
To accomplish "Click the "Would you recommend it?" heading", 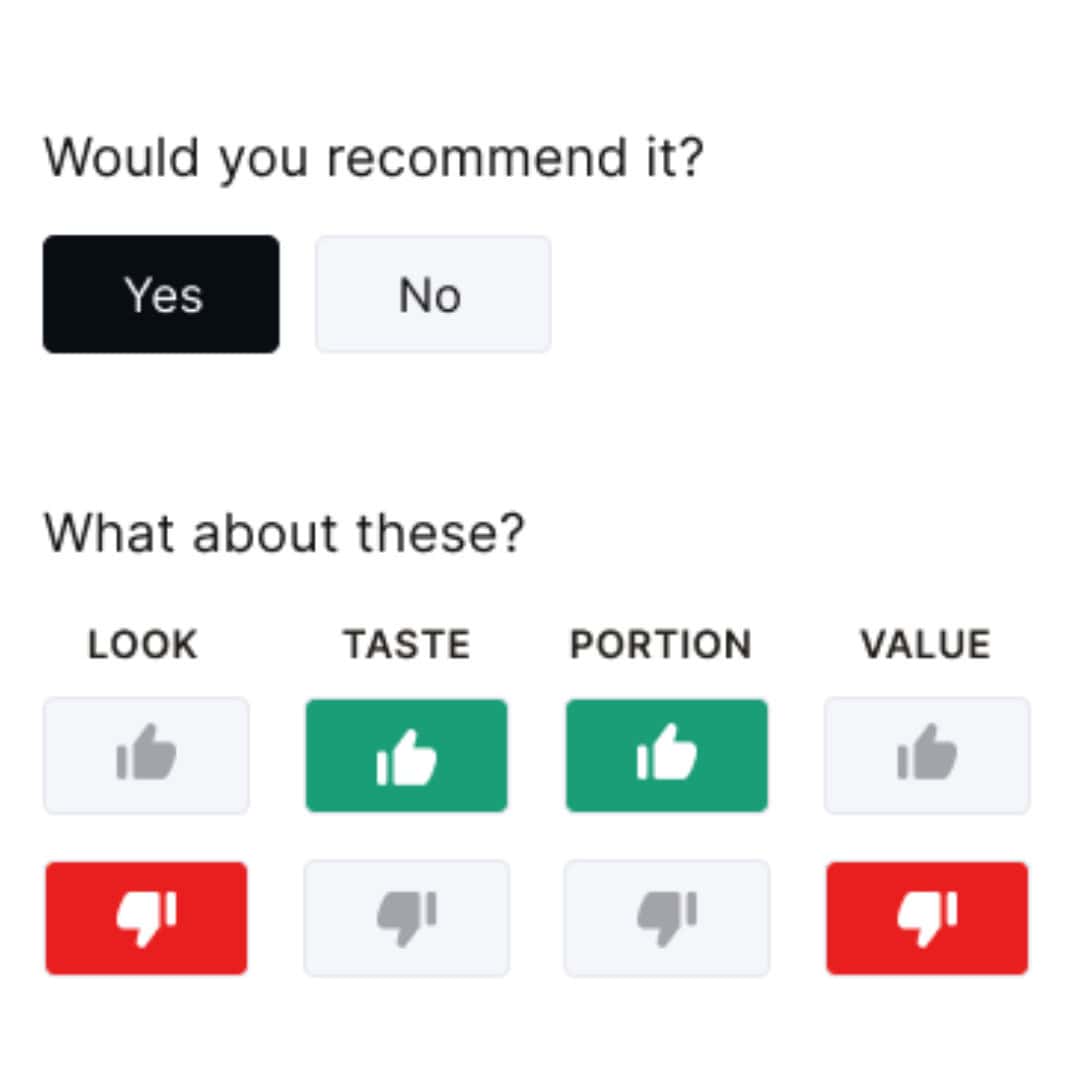I will pos(374,158).
